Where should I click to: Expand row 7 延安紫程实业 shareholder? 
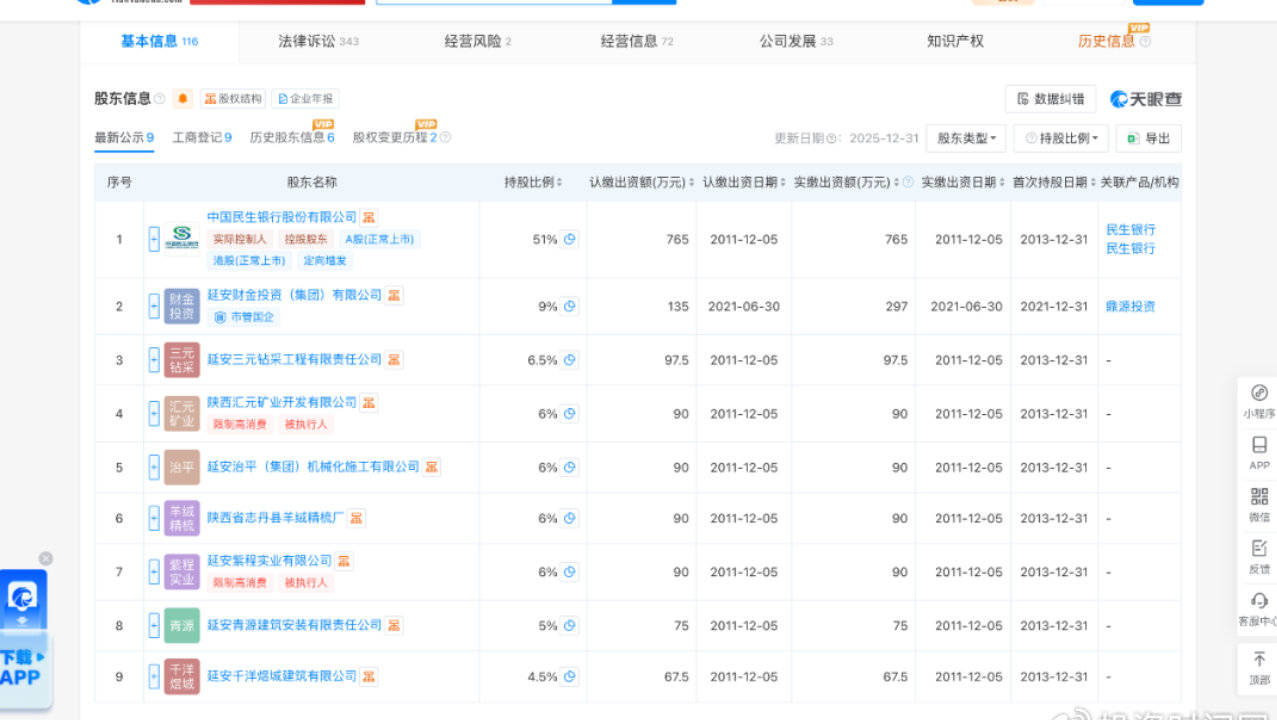[154, 572]
